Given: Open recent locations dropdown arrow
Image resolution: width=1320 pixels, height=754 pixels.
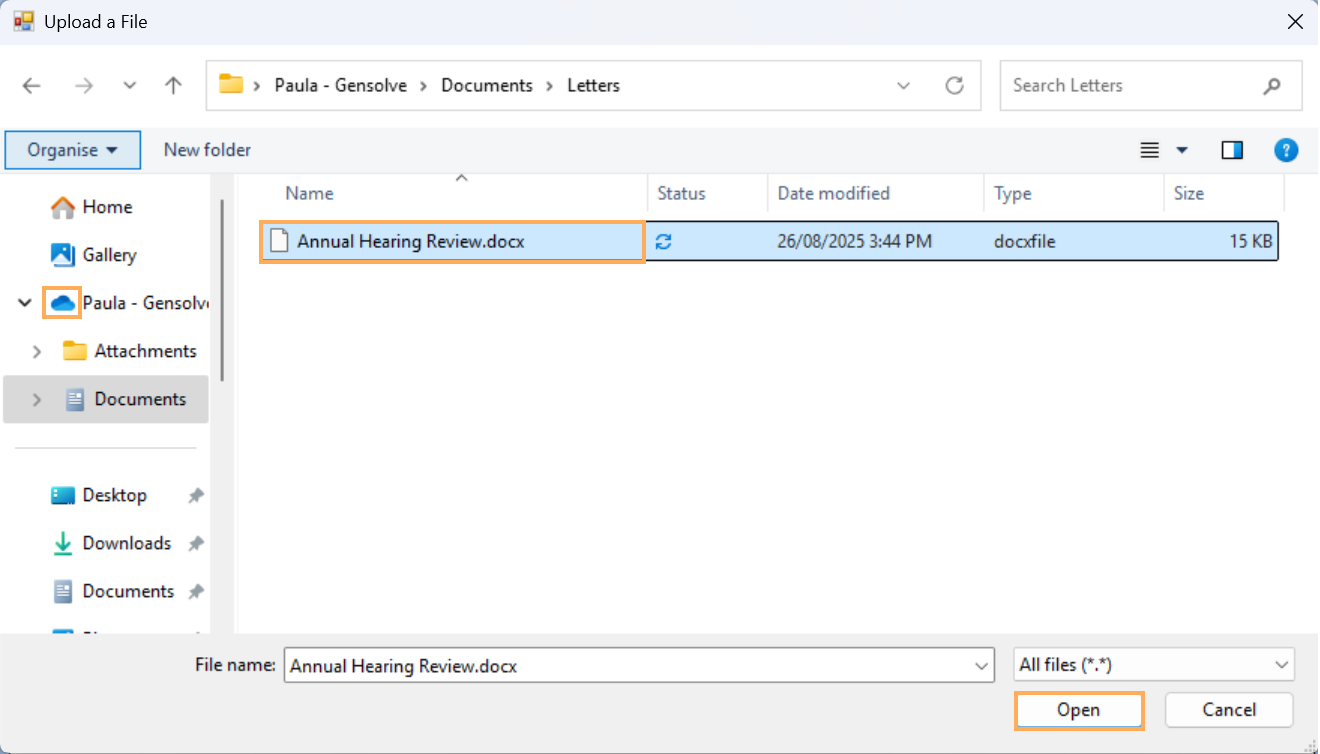Looking at the screenshot, I should [129, 86].
